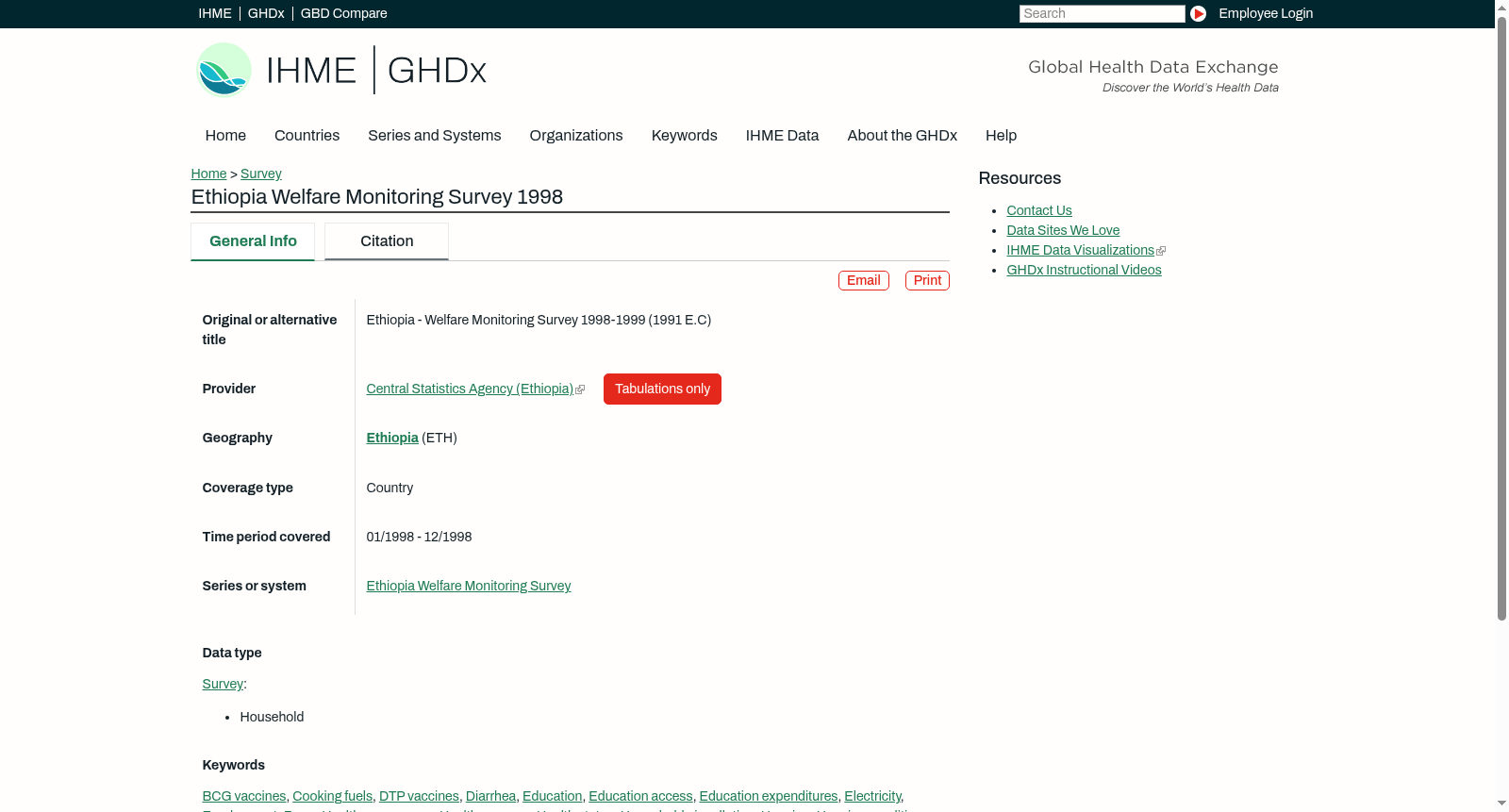Viewport: 1509px width, 812px height.
Task: Open the DTP vaccines keyword
Action: click(x=419, y=796)
